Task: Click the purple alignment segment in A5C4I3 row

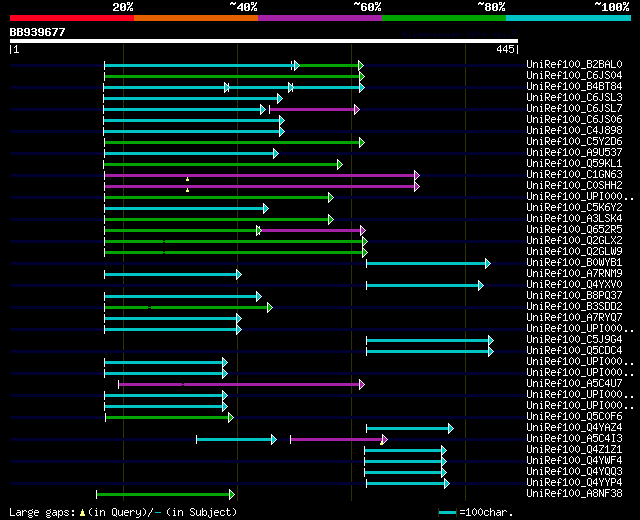Action: 339,440
